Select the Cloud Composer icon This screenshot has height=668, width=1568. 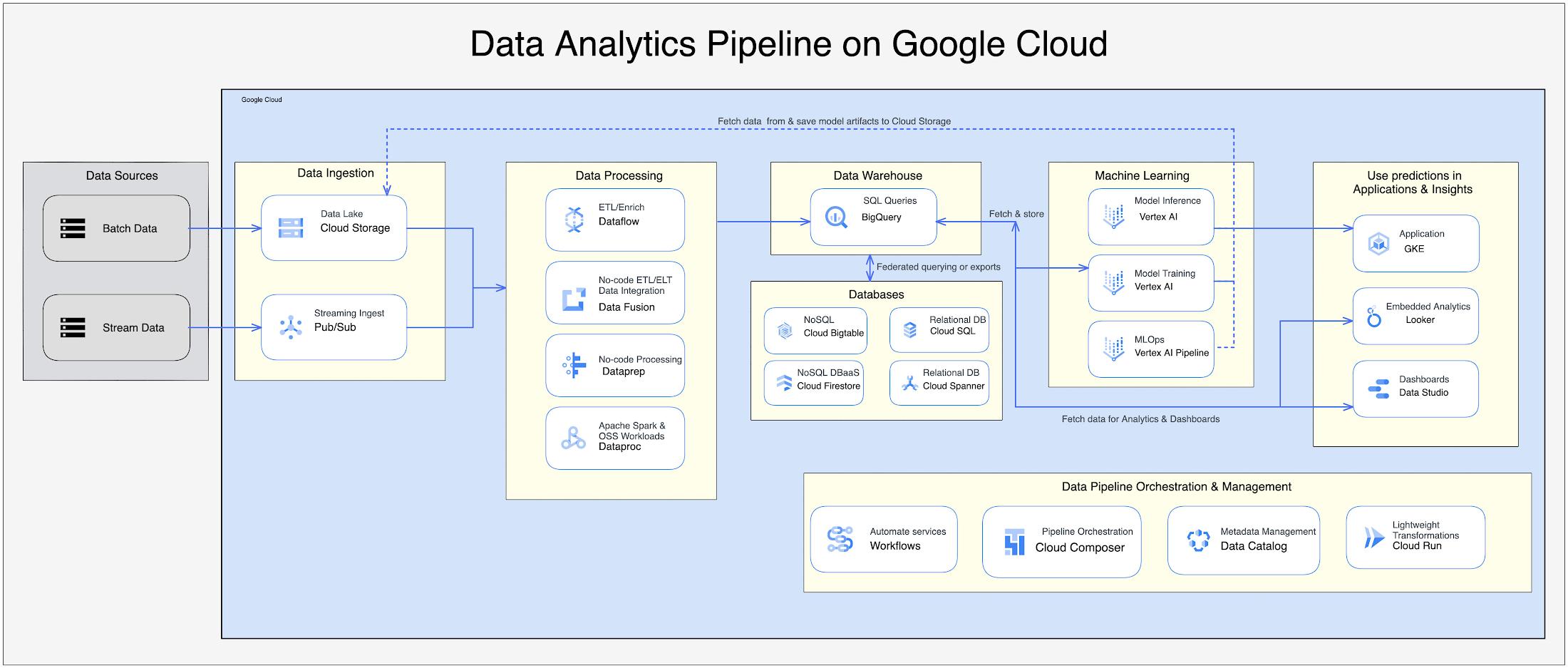1014,542
